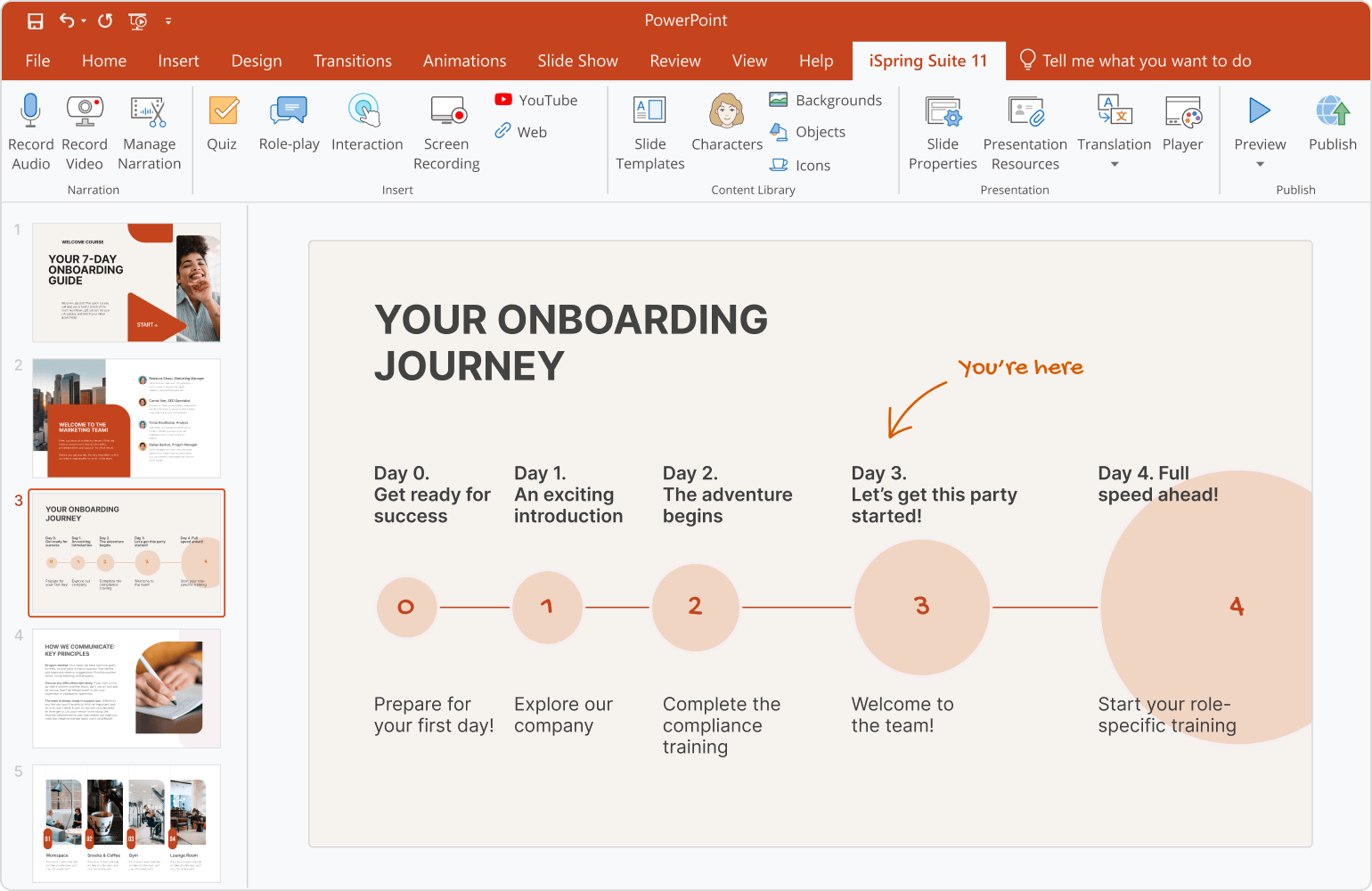Image resolution: width=1372 pixels, height=891 pixels.
Task: Expand the Preview dropdown arrow
Action: pos(1260,165)
